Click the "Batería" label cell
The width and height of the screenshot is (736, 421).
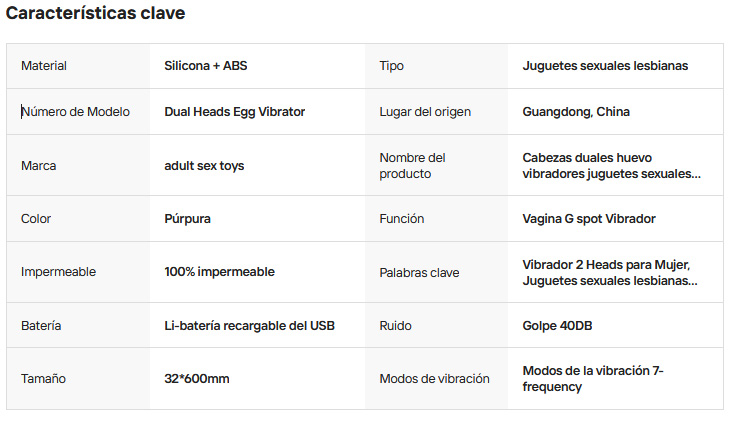point(41,325)
